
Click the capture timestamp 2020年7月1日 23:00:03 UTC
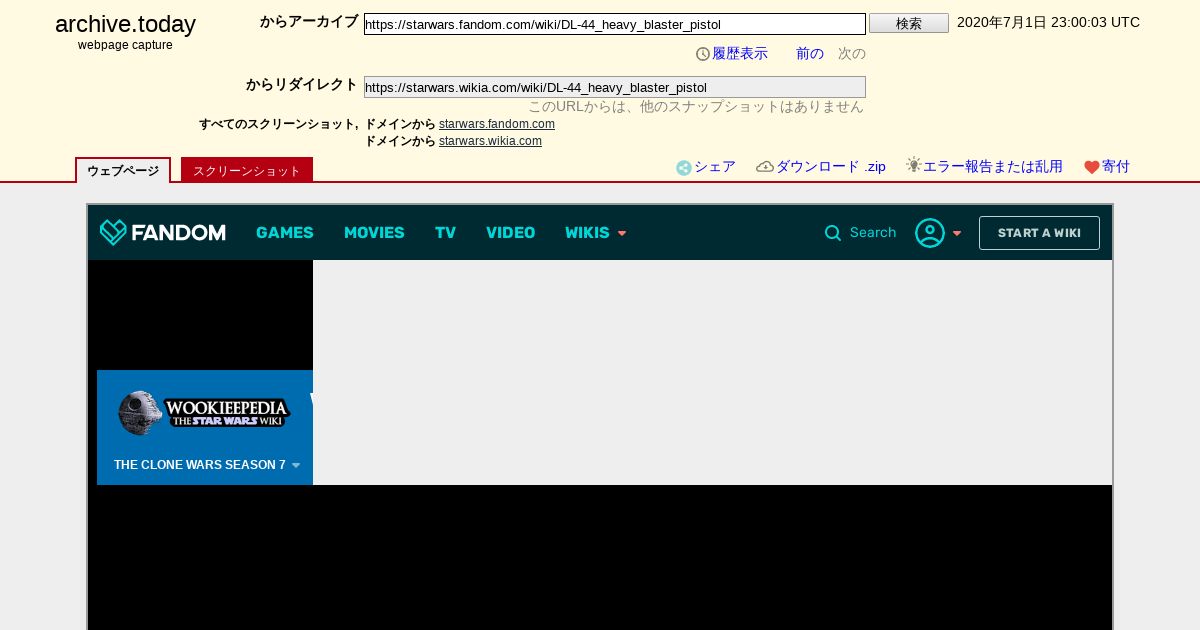pyautogui.click(x=1048, y=22)
